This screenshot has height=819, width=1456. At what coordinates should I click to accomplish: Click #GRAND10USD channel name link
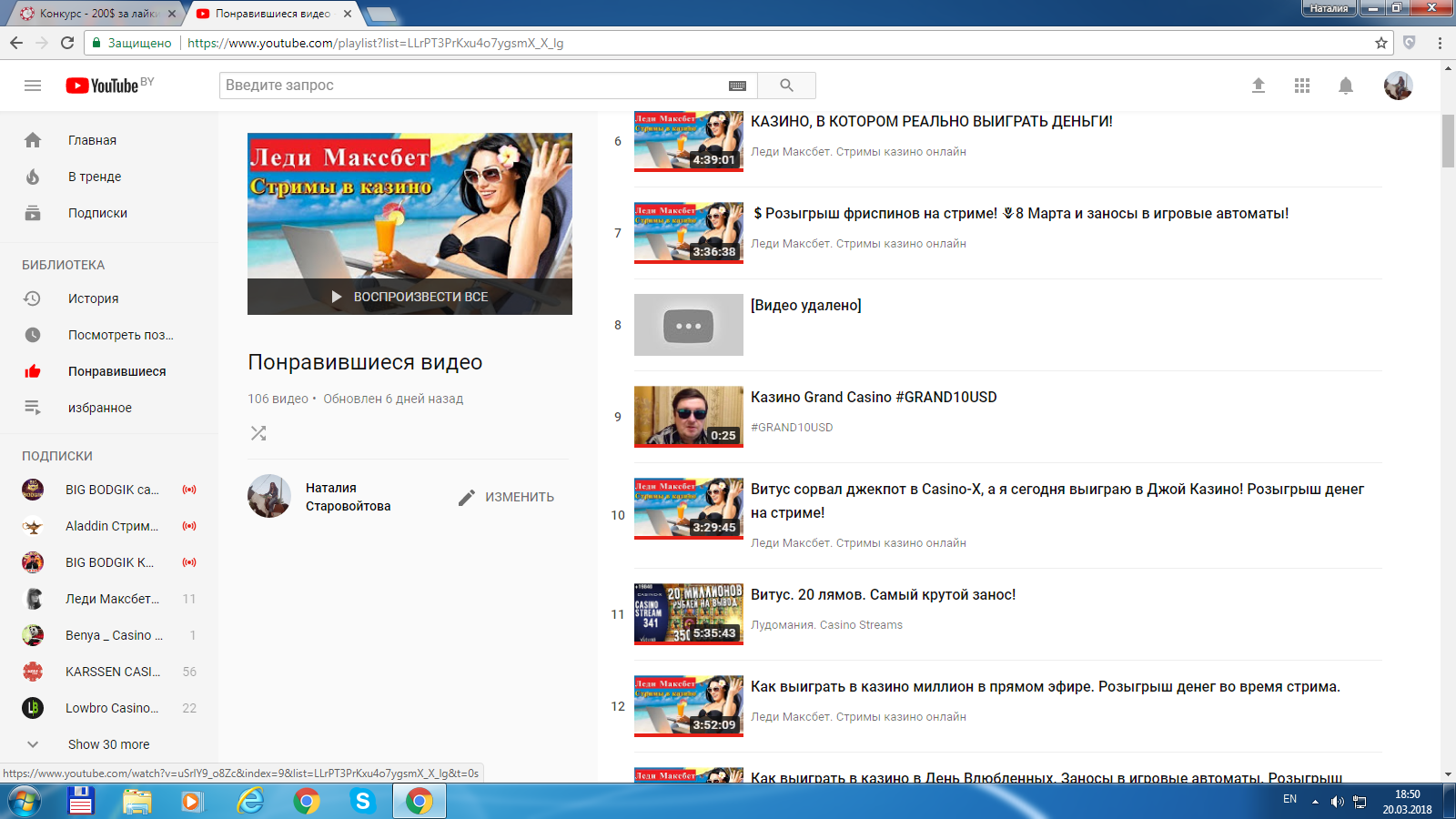[792, 427]
